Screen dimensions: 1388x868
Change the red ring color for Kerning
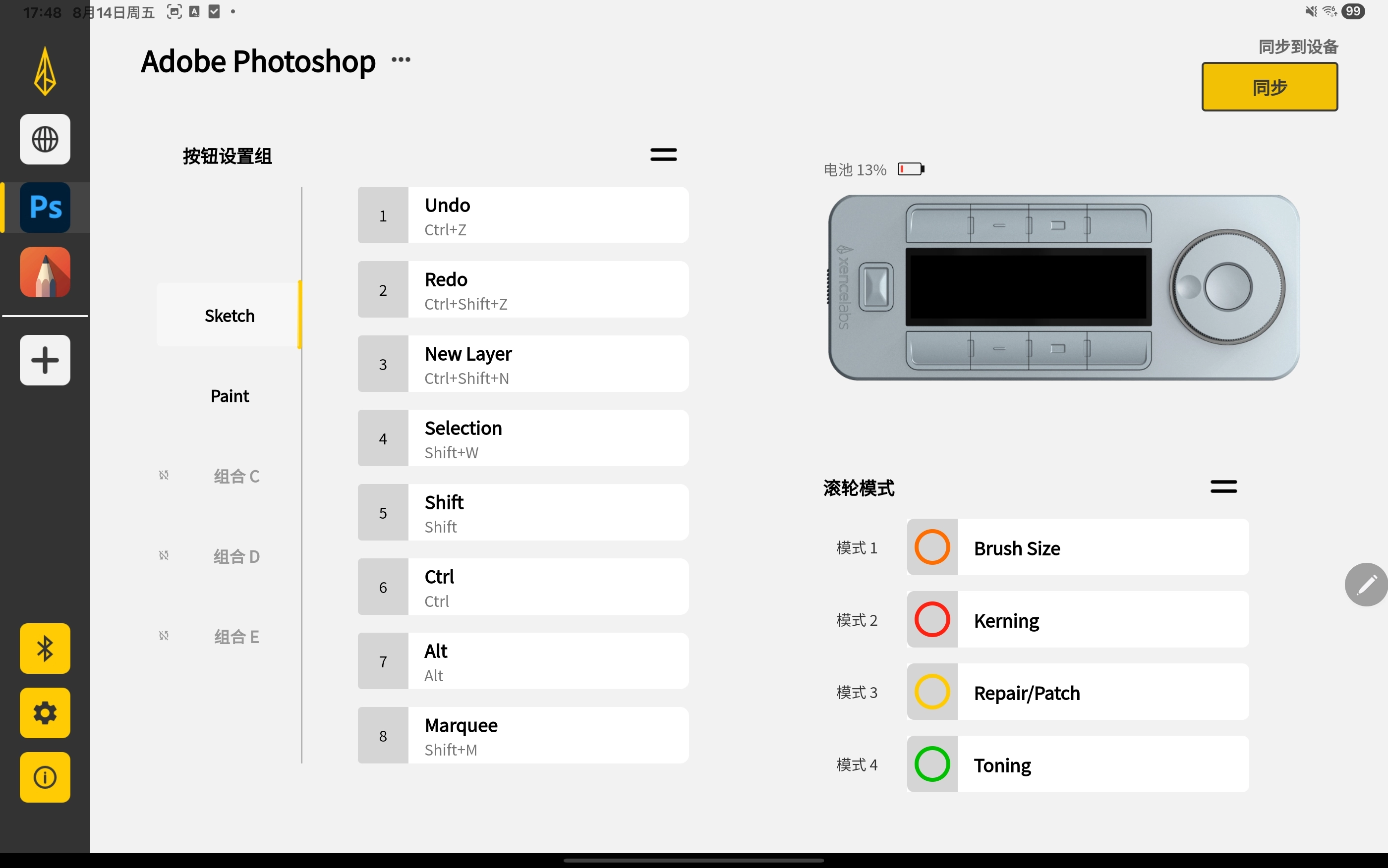(932, 619)
